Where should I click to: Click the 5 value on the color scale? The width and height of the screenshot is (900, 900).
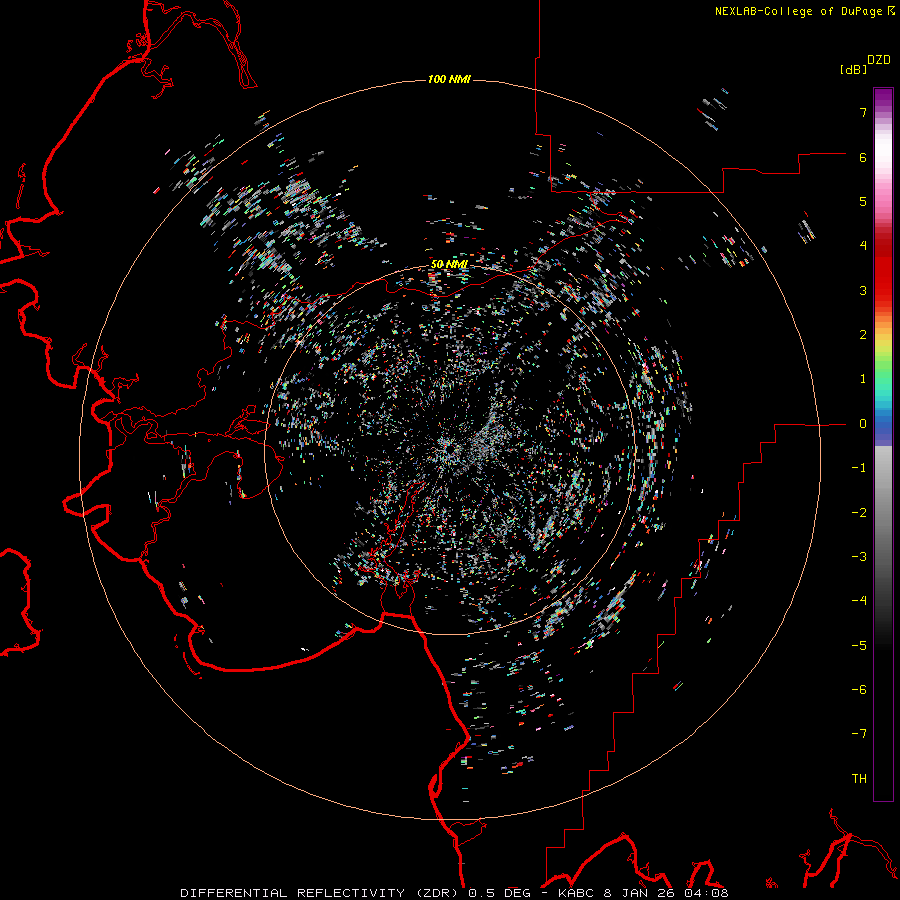point(863,201)
